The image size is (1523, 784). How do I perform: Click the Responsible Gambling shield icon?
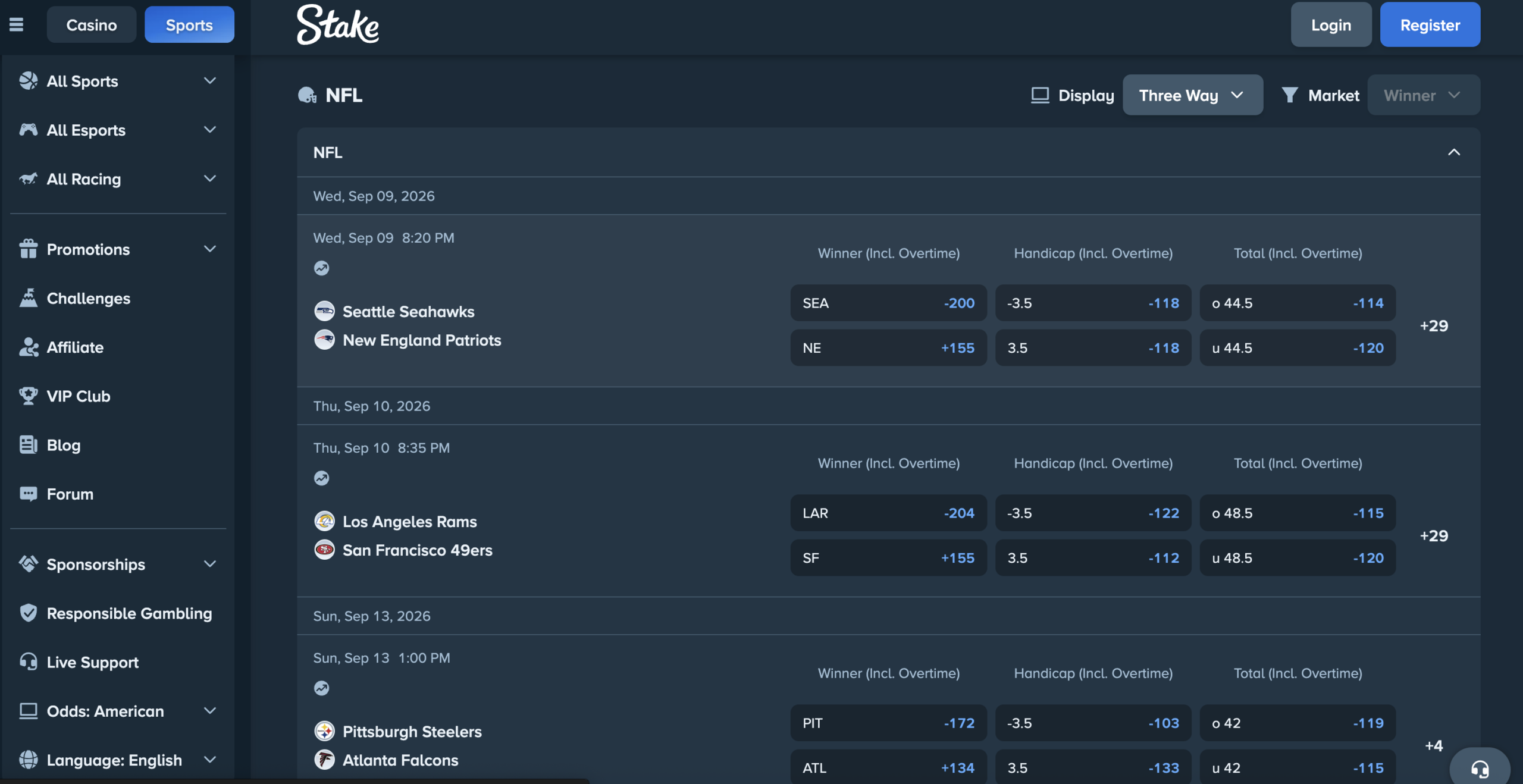click(28, 613)
